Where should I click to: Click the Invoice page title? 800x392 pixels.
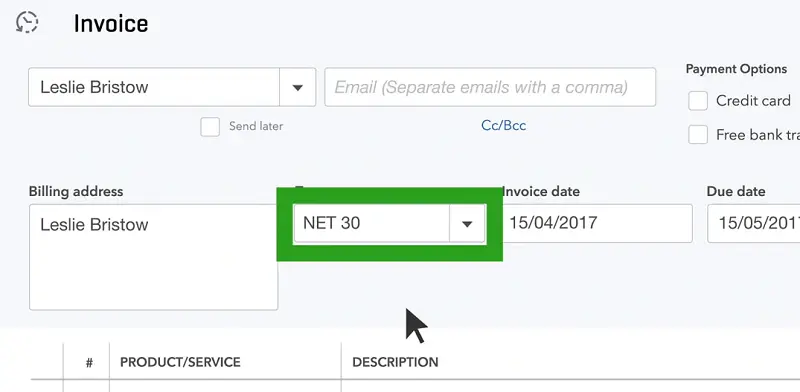pos(111,23)
